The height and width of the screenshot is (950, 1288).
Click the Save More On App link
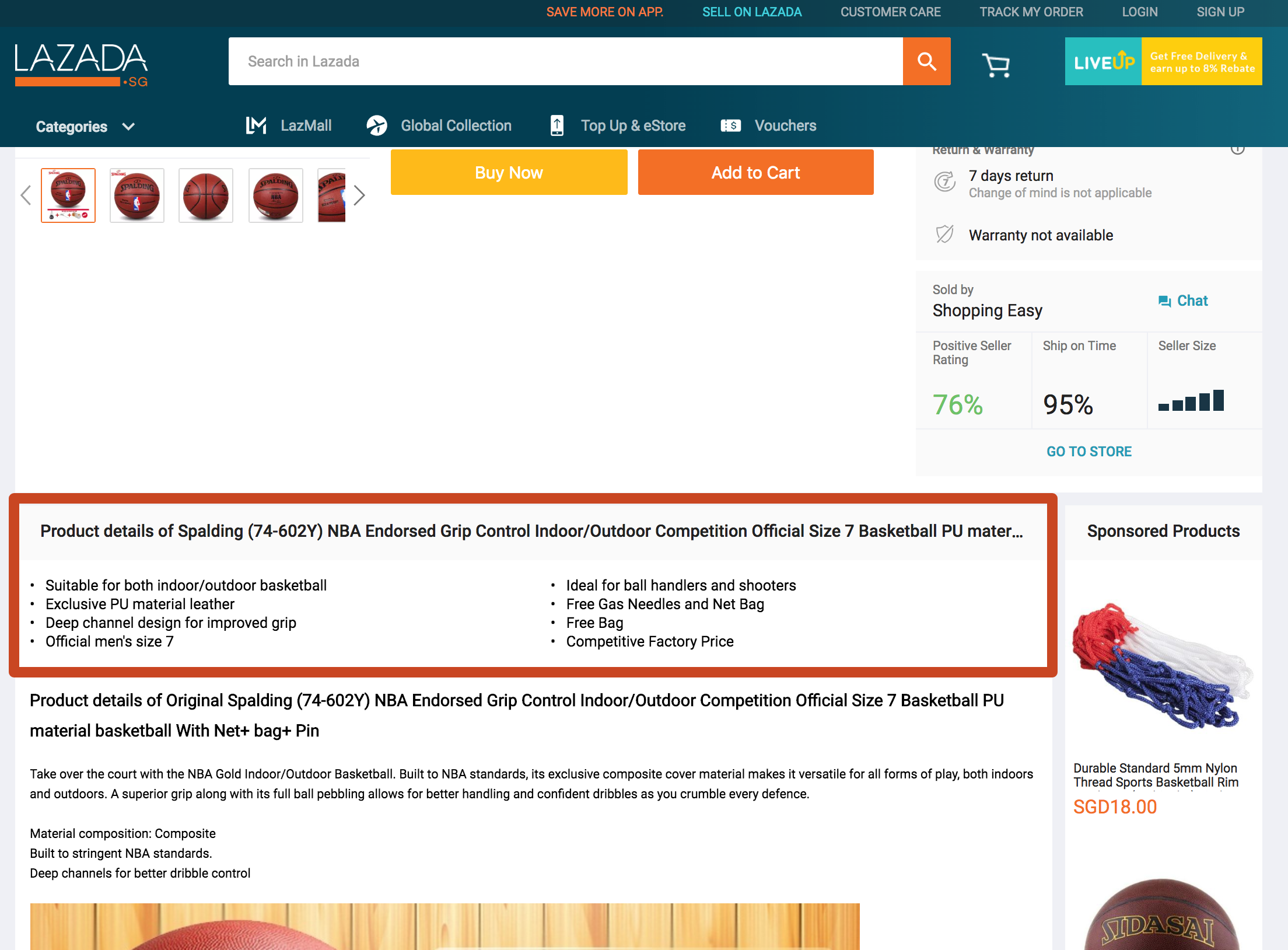point(606,12)
